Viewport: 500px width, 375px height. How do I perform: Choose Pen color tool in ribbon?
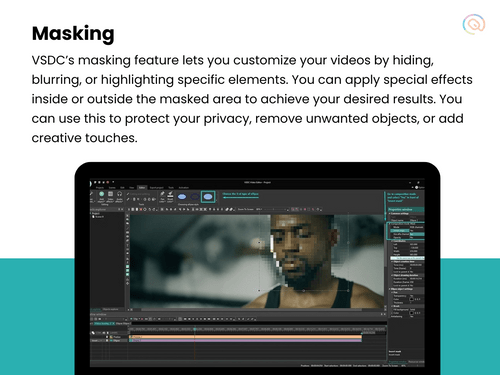(x=162, y=197)
